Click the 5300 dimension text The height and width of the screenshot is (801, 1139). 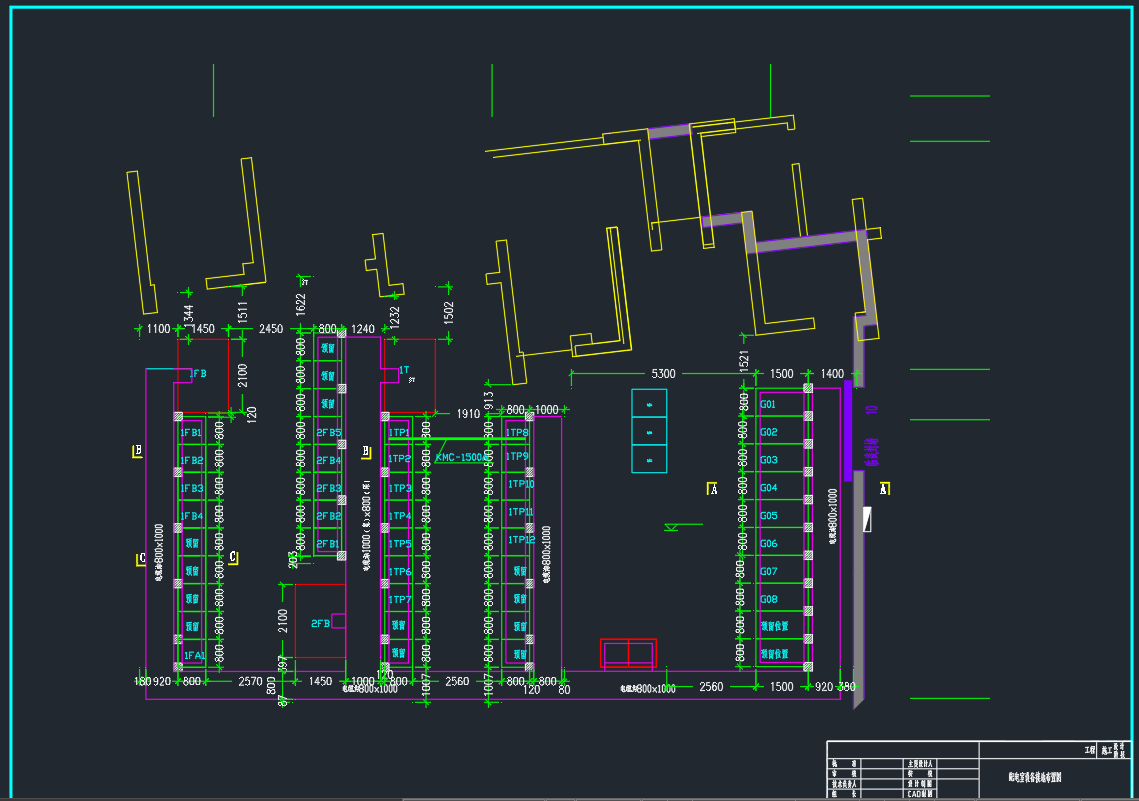click(663, 374)
